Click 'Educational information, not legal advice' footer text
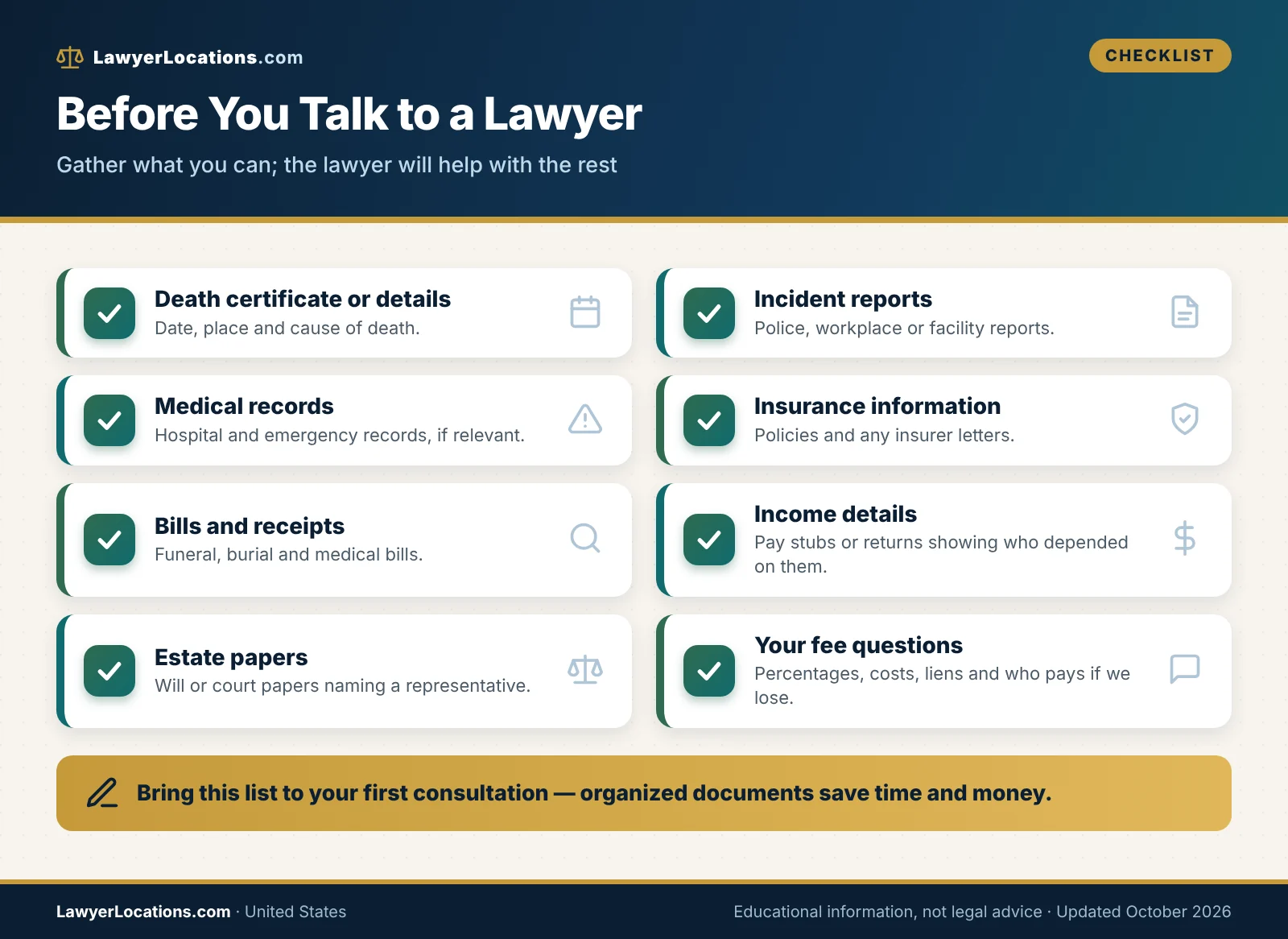The image size is (1288, 939). (888, 912)
